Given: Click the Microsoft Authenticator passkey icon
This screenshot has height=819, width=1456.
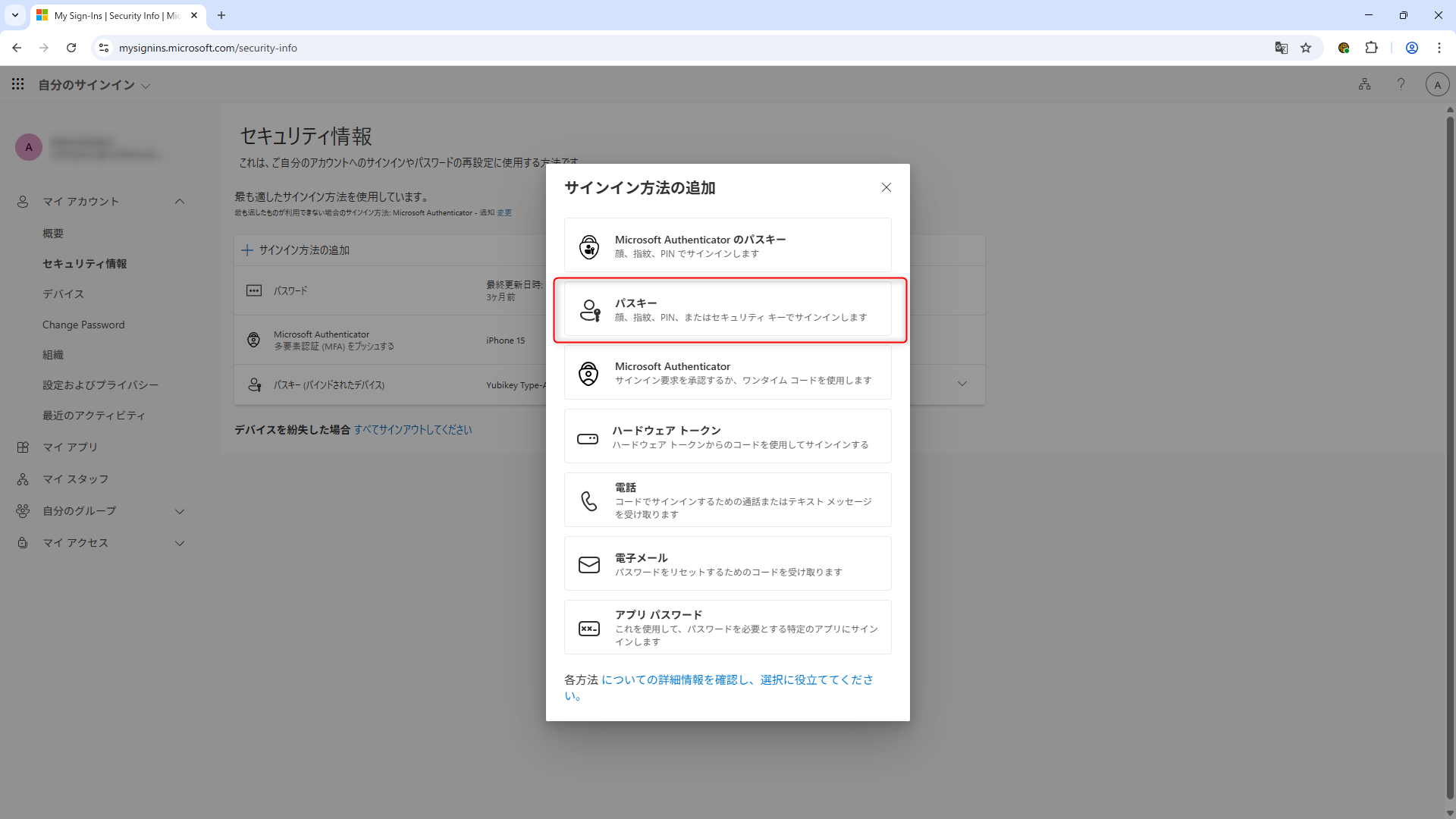Looking at the screenshot, I should [589, 246].
